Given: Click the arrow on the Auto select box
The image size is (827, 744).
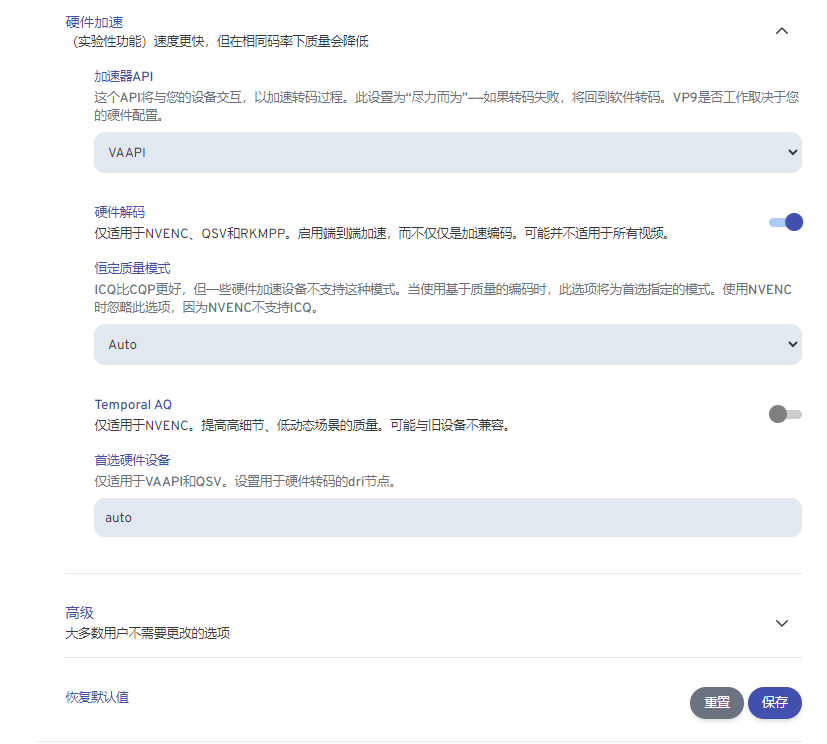Looking at the screenshot, I should click(792, 344).
